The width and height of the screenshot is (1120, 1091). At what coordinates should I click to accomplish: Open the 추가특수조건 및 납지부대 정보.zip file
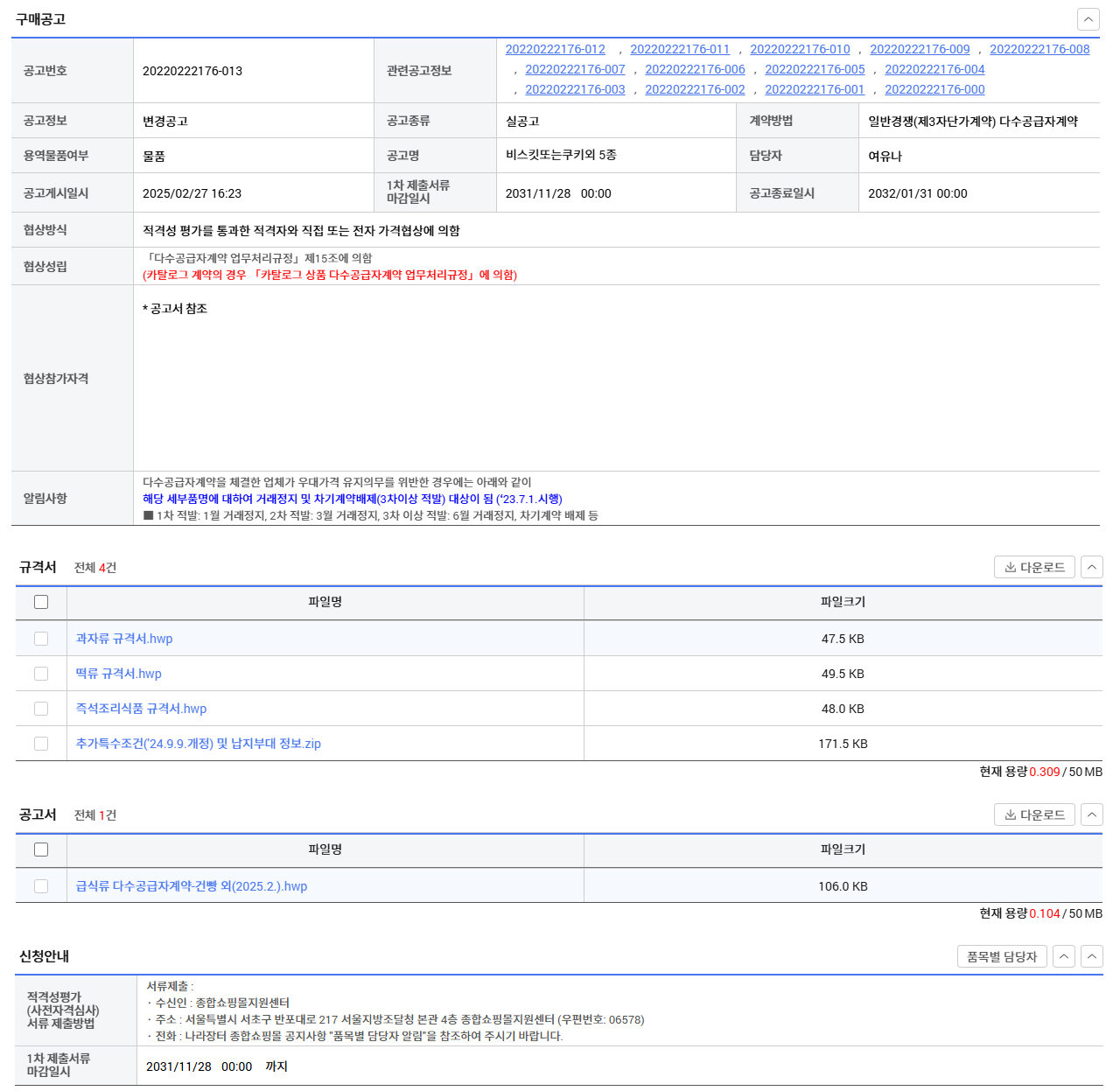pos(198,744)
